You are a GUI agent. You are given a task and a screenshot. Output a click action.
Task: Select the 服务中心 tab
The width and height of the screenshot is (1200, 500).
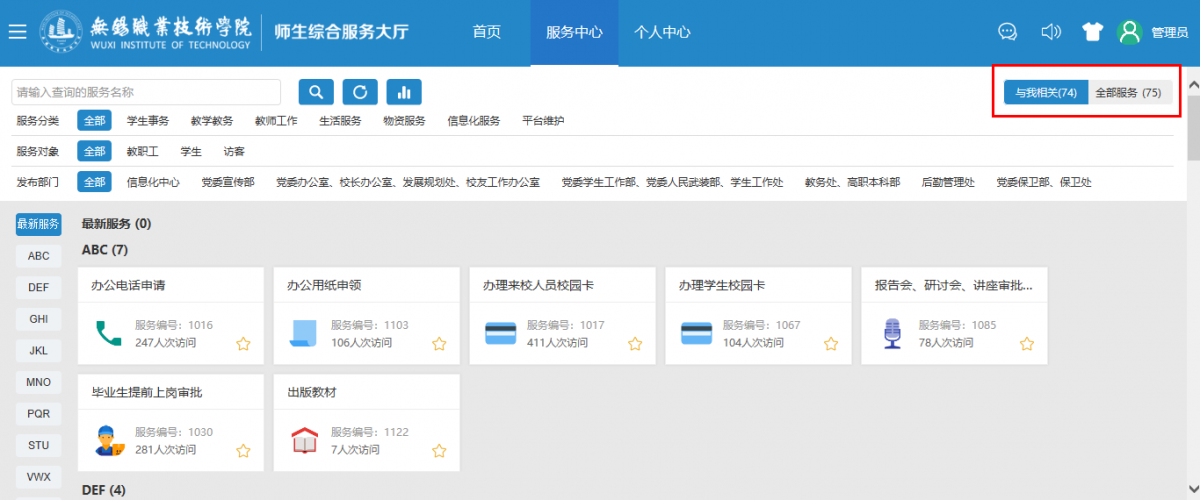point(574,32)
